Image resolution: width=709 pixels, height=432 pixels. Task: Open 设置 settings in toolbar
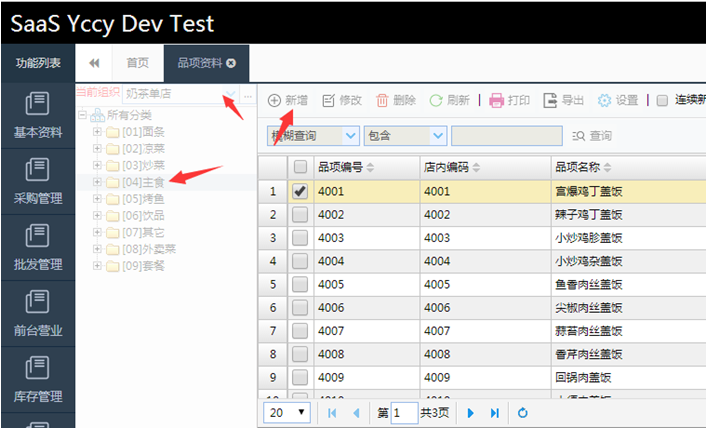[x=618, y=100]
